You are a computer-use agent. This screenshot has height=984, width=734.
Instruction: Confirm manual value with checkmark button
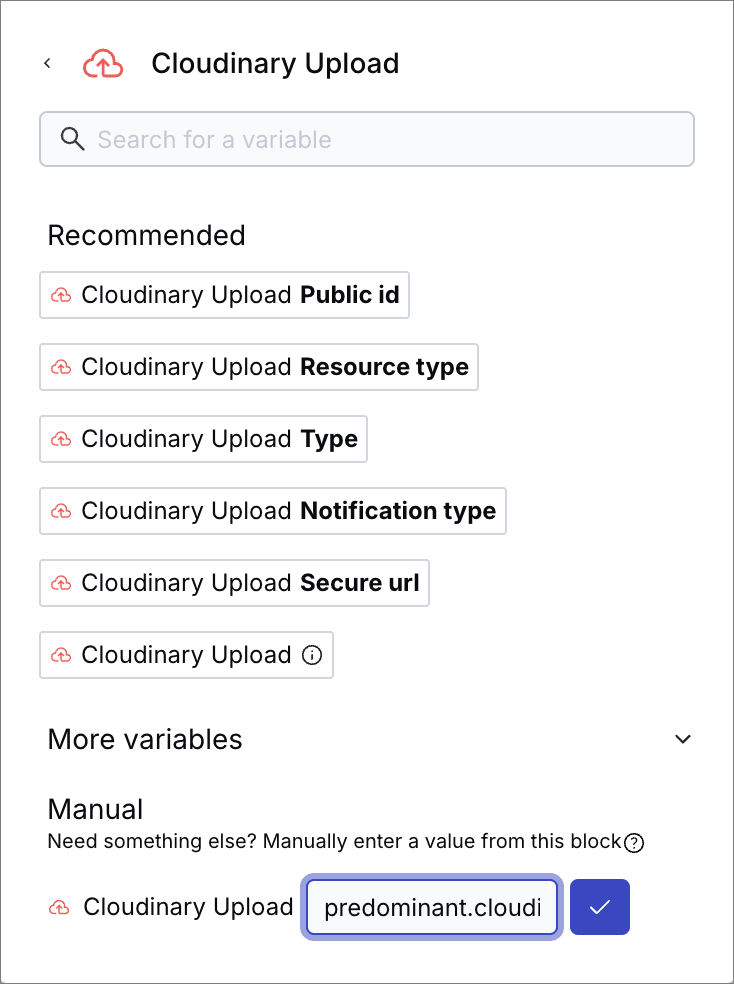point(599,908)
